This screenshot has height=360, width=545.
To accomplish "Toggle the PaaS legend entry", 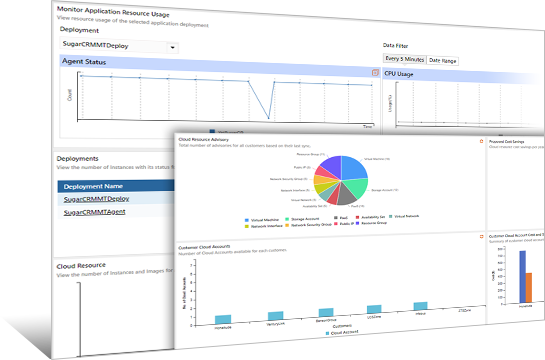I will pyautogui.click(x=341, y=218).
